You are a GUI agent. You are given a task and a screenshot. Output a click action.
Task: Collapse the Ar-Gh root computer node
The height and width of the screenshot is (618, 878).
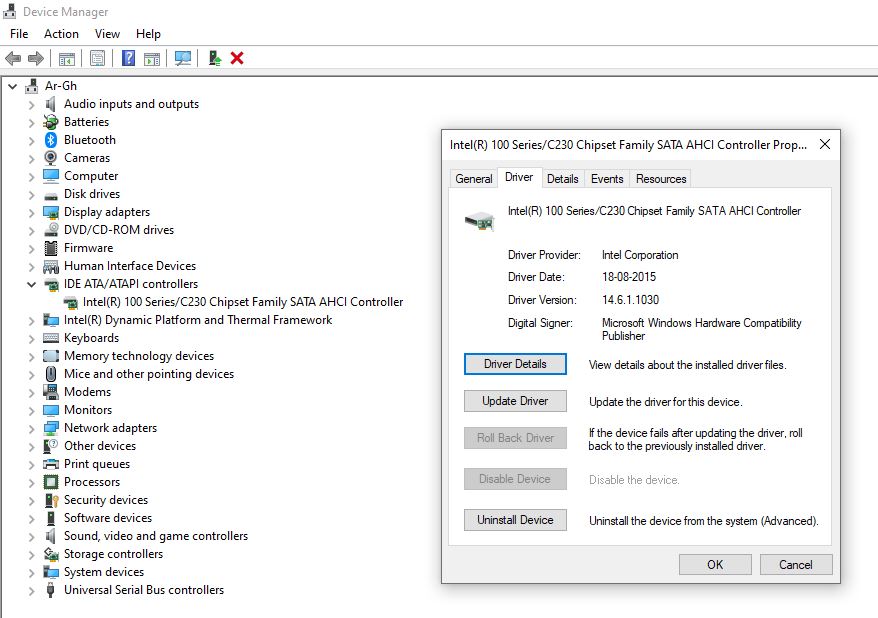[12, 86]
